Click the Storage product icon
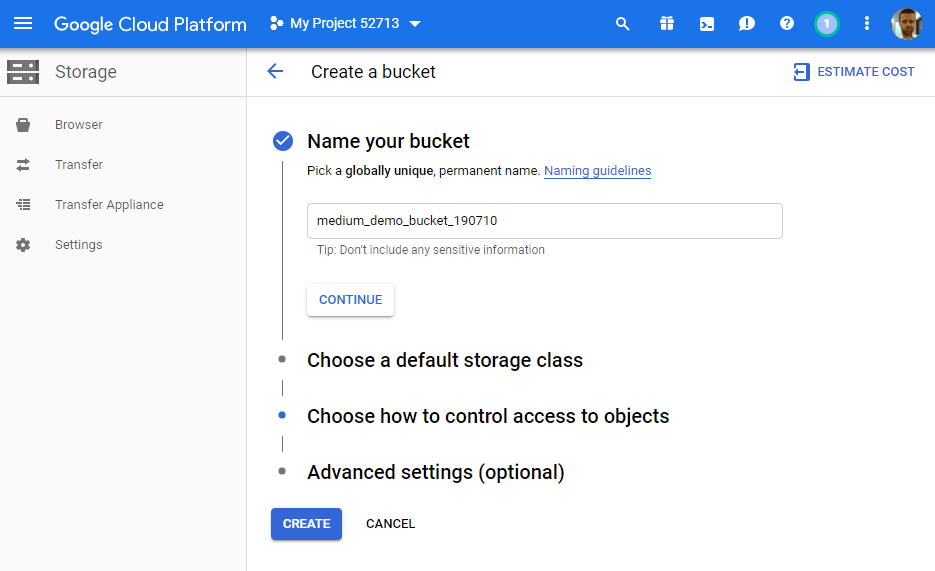935x571 pixels. (x=23, y=72)
